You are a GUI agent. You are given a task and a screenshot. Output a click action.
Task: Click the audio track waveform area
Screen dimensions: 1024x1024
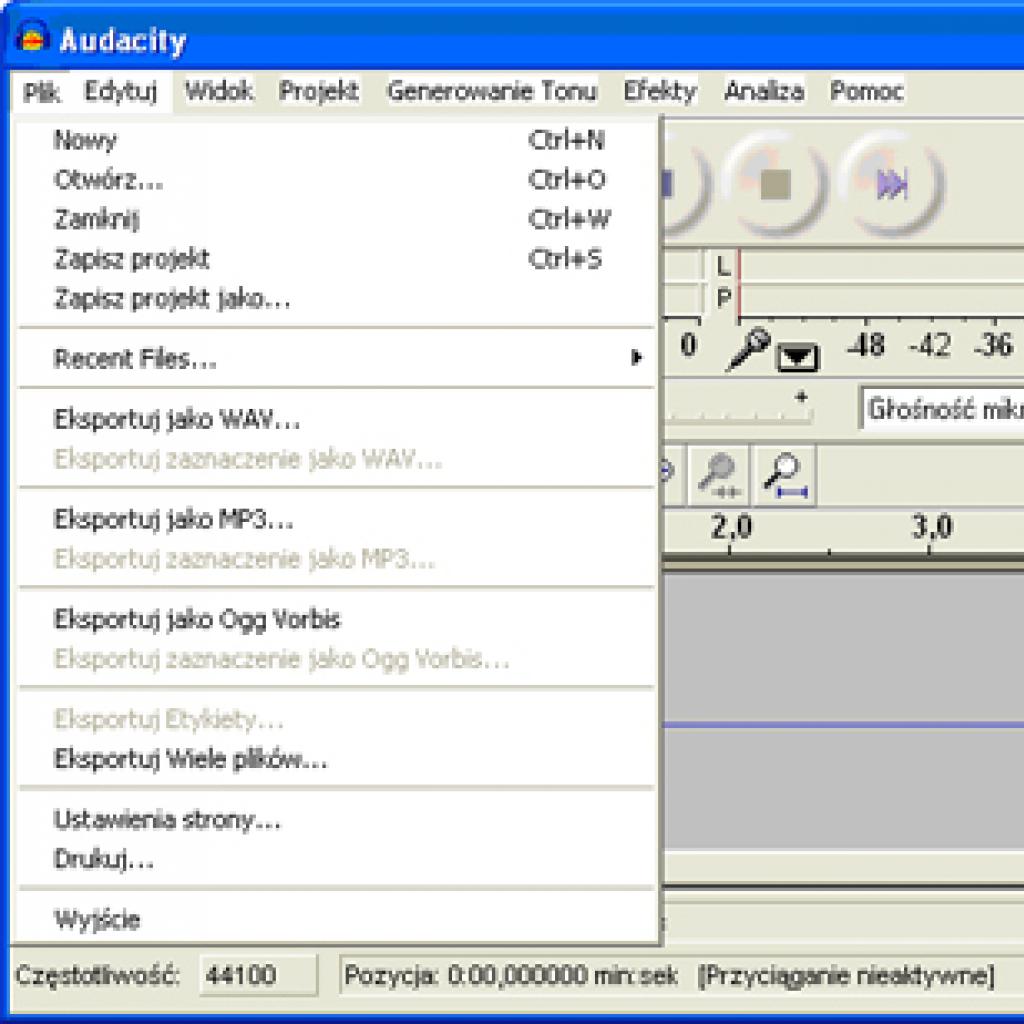tap(844, 712)
